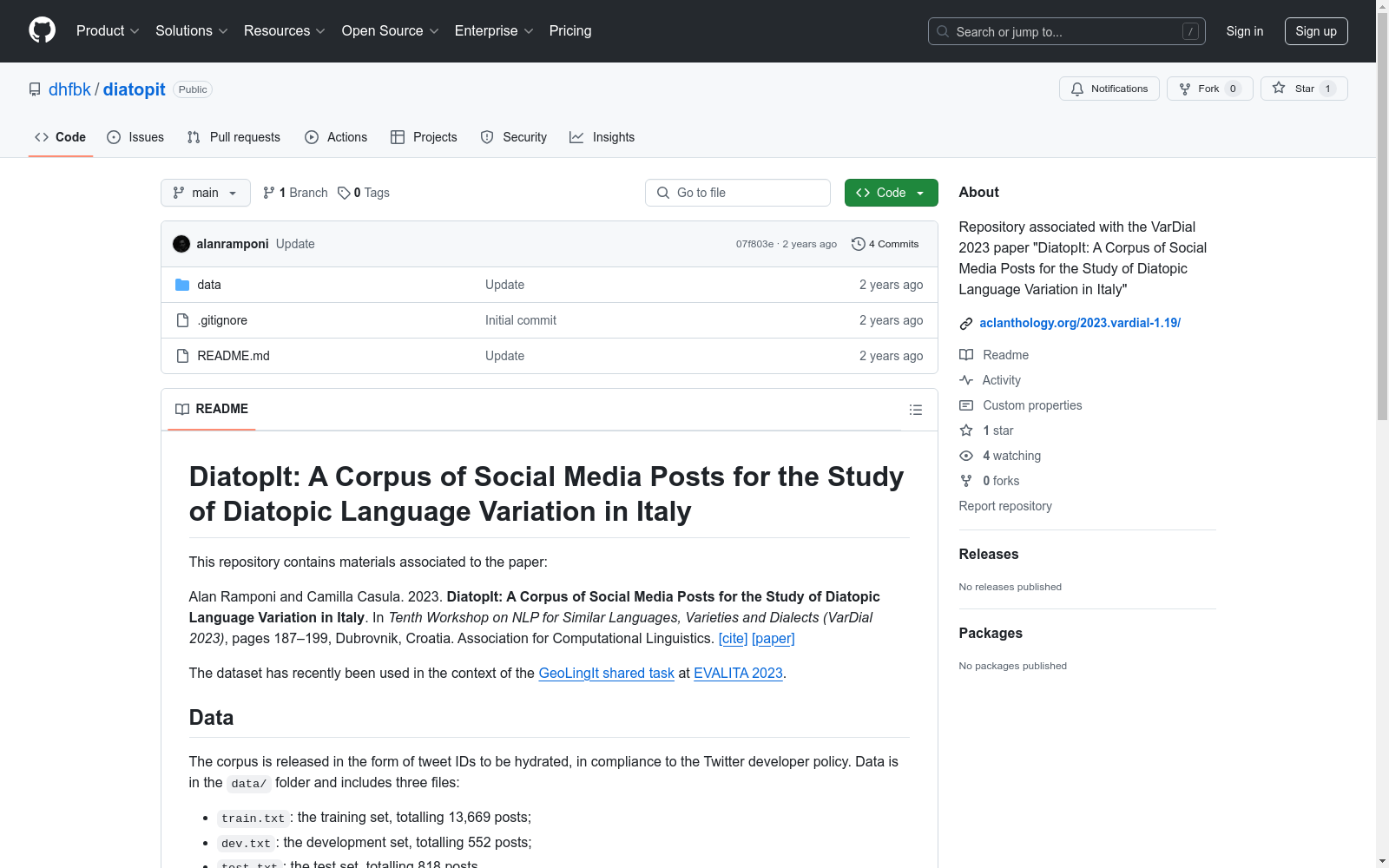Click the Go to file input field
Image resolution: width=1389 pixels, height=868 pixels.
pos(738,193)
